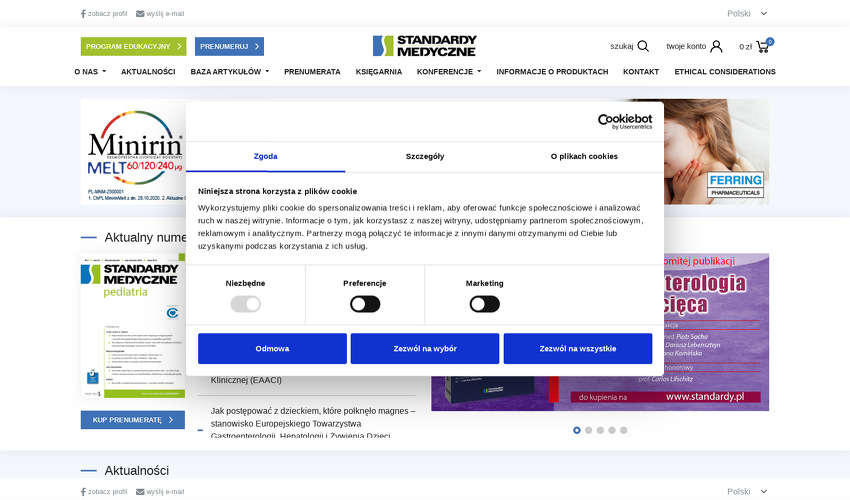Expand the Baza artykułów menu
The width and height of the screenshot is (850, 500).
pos(229,72)
